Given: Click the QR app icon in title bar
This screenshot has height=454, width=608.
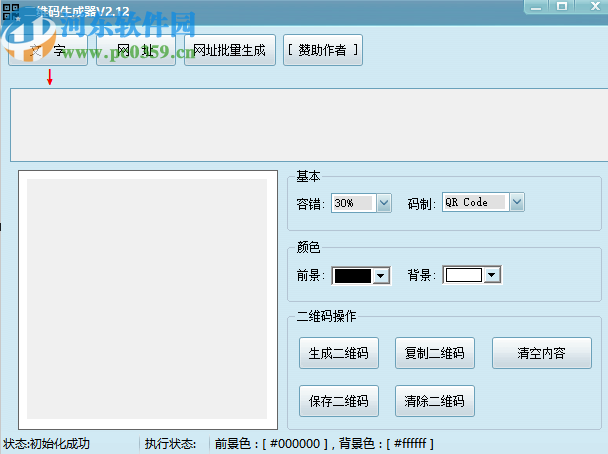Looking at the screenshot, I should (x=11, y=12).
